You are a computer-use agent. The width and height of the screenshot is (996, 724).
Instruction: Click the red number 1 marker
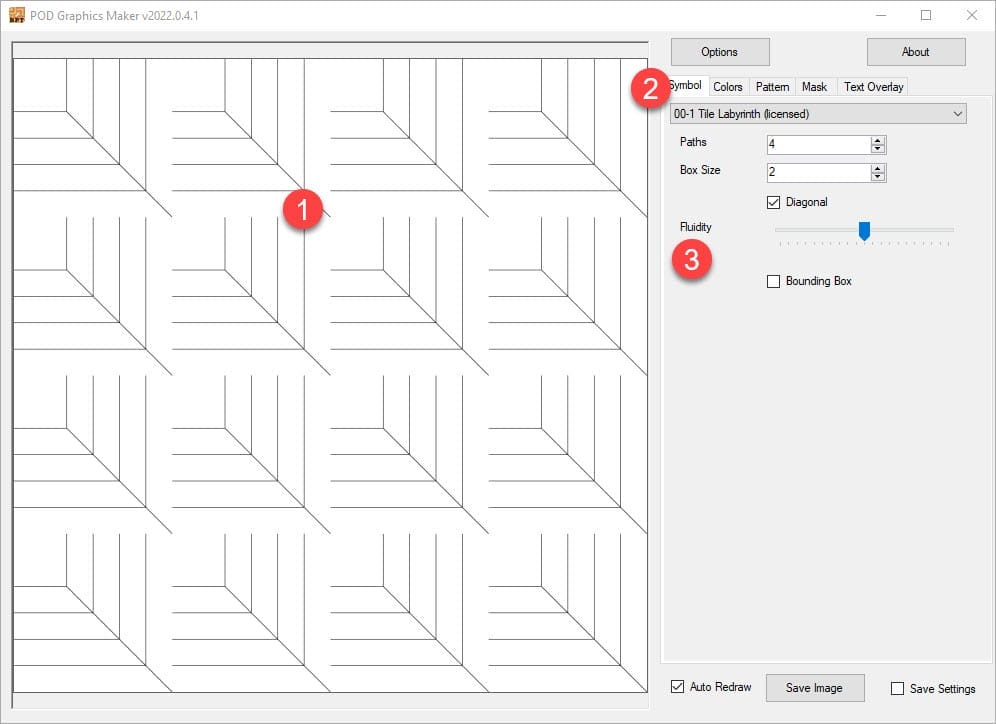tap(302, 211)
